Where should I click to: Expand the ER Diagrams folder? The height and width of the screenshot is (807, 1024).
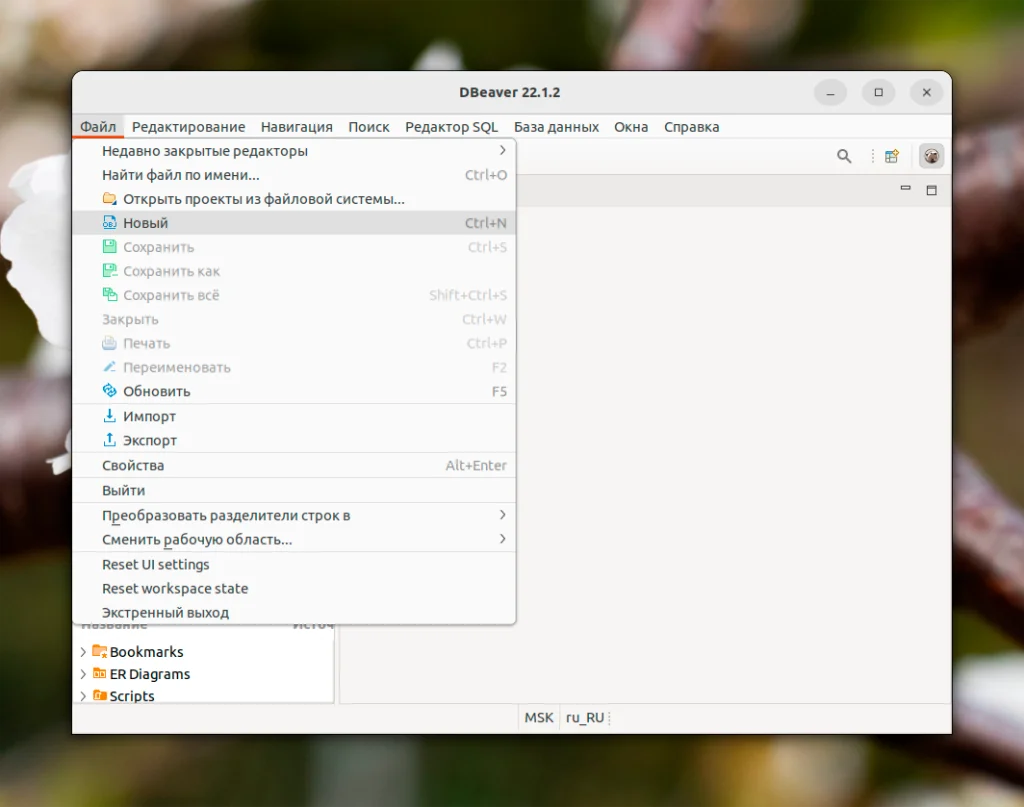[85, 674]
